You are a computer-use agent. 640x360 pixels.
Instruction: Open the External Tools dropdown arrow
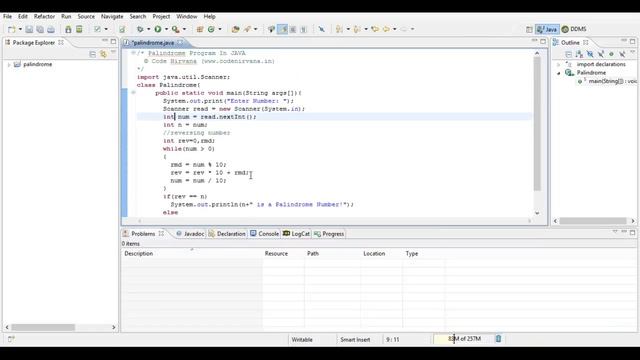click(184, 29)
